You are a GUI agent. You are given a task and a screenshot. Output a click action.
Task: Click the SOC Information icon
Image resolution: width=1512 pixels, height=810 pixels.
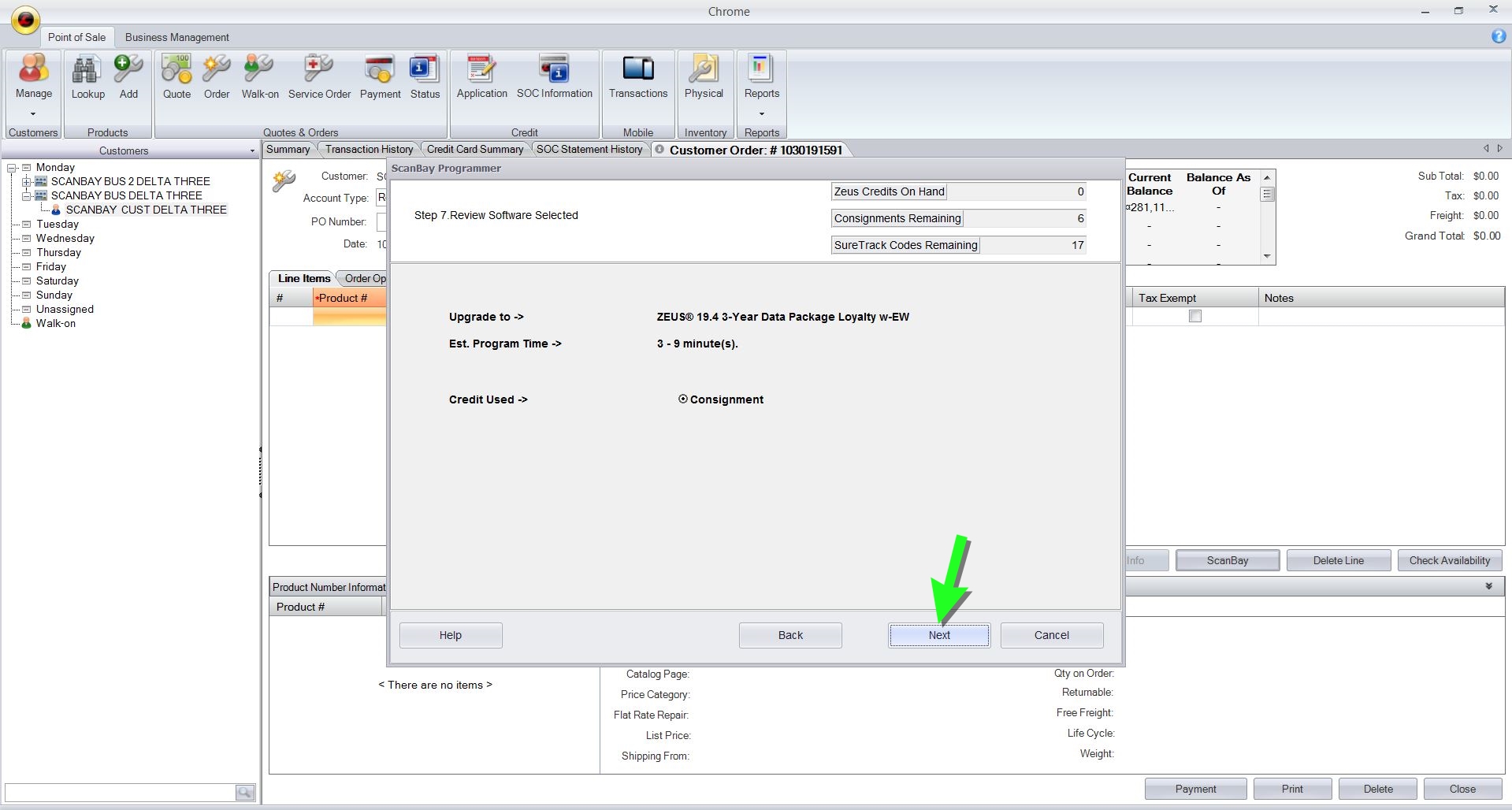click(554, 70)
